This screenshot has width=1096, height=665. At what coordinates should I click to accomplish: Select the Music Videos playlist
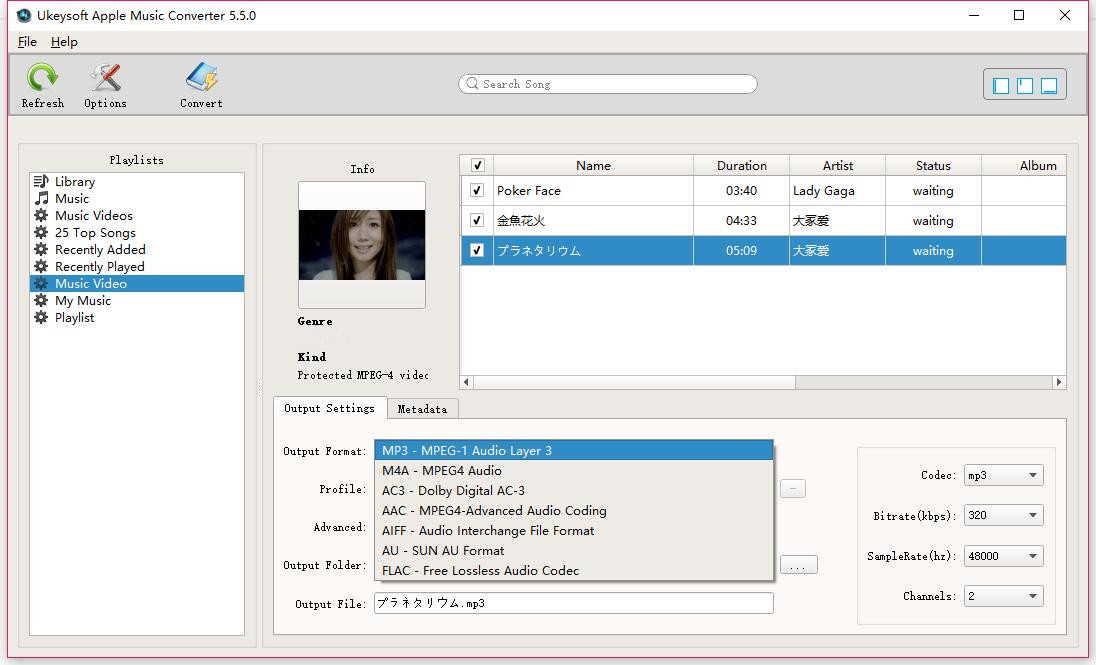(x=137, y=215)
